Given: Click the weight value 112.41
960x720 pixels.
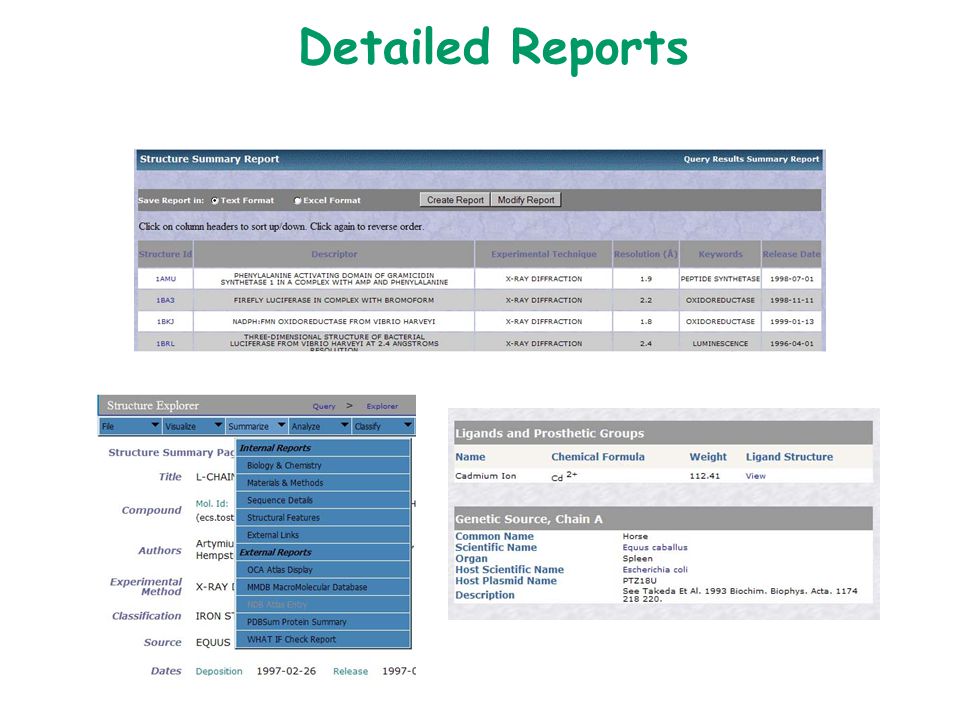Looking at the screenshot, I should tap(705, 476).
